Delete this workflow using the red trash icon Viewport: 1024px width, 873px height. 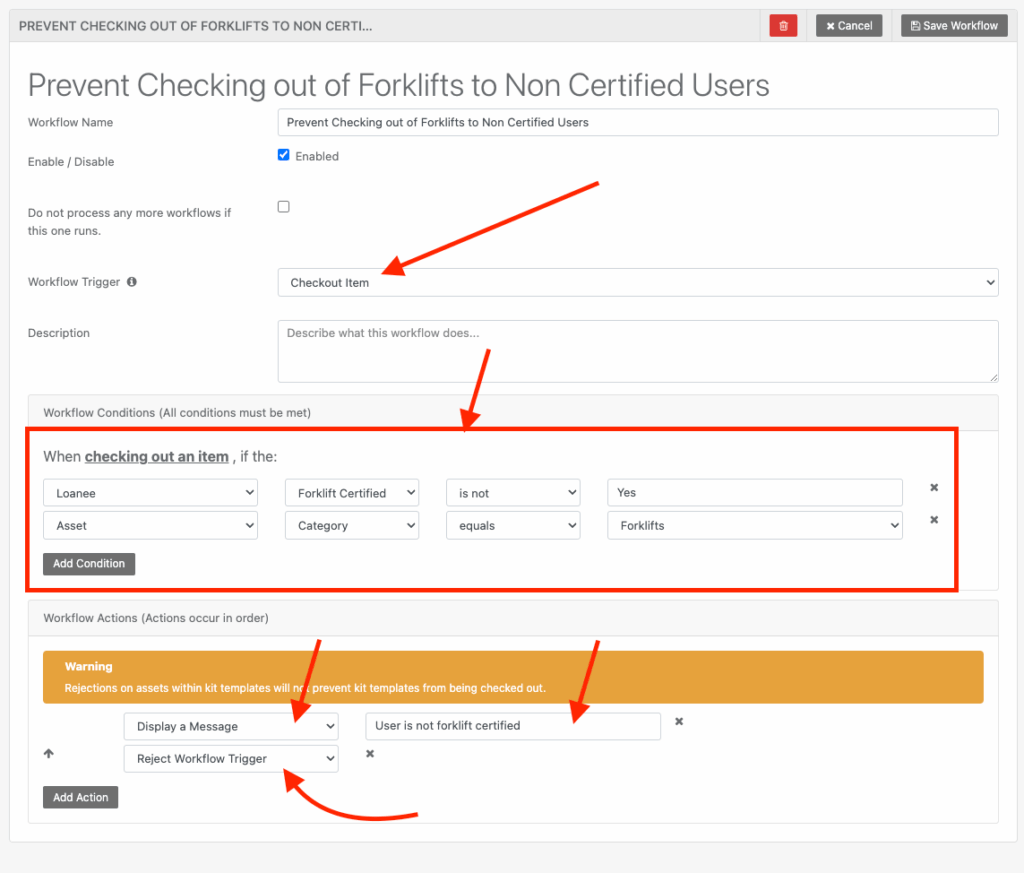coord(783,25)
